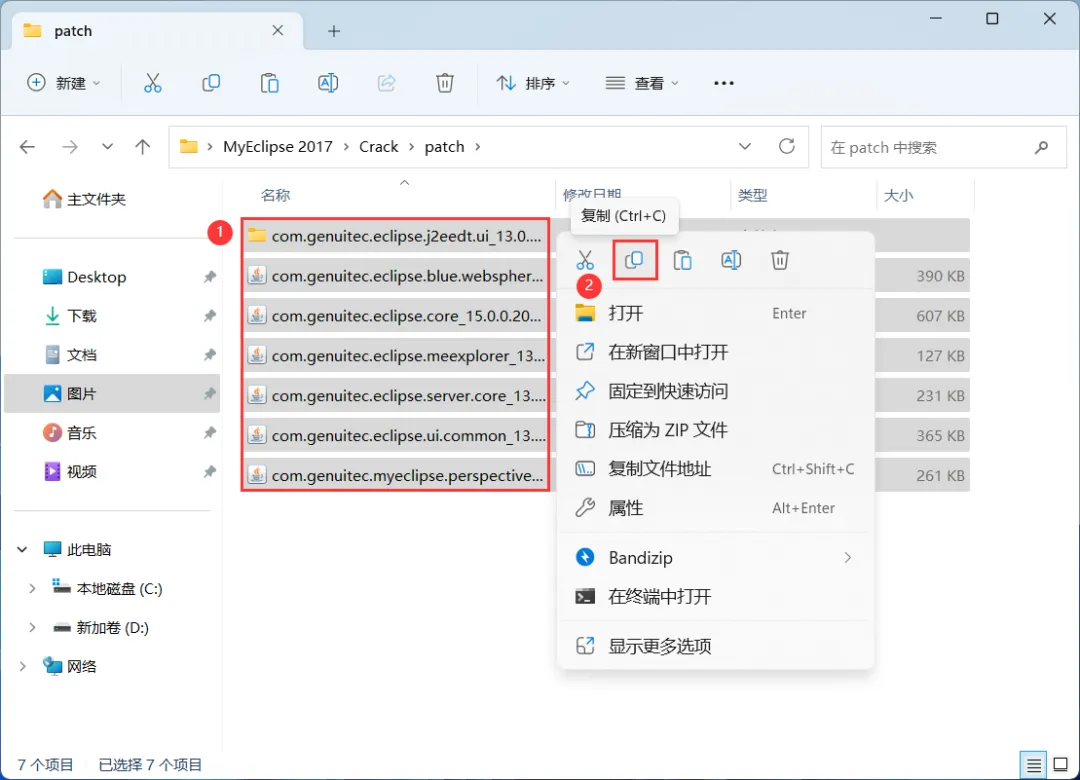
Task: Open the 查看 (View) dropdown
Action: [642, 83]
